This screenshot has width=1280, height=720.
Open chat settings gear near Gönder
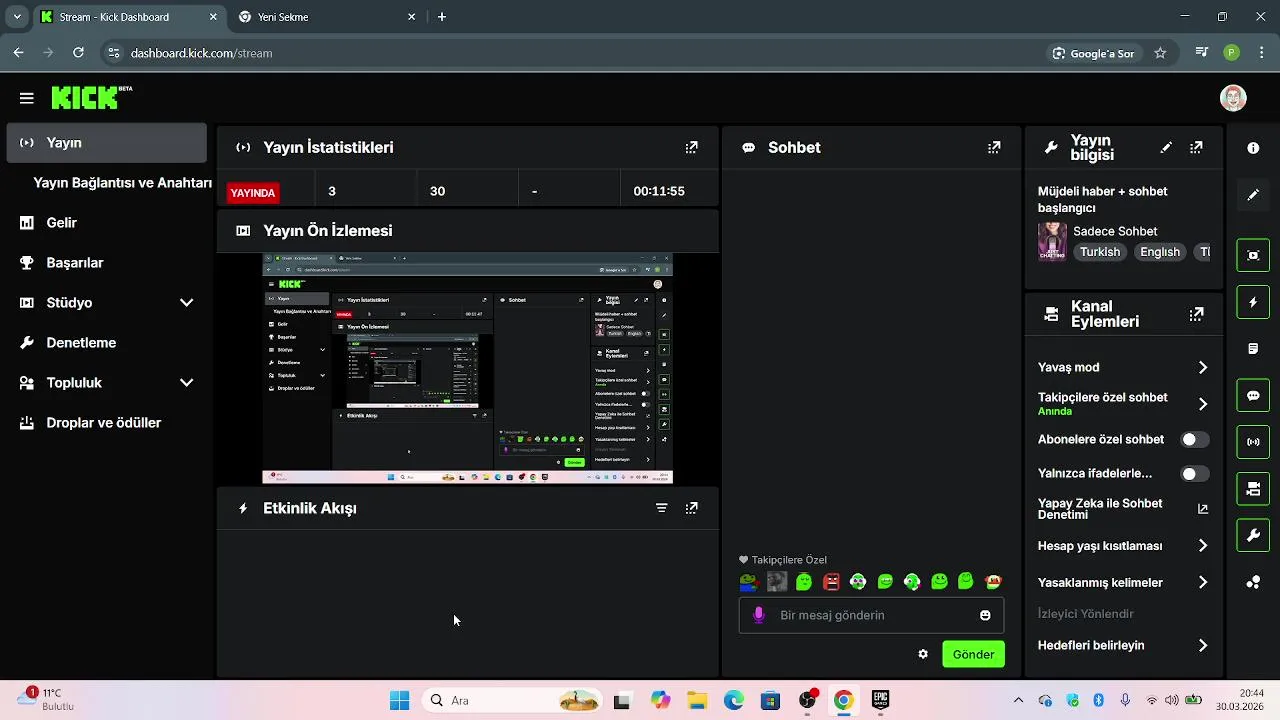coord(923,654)
